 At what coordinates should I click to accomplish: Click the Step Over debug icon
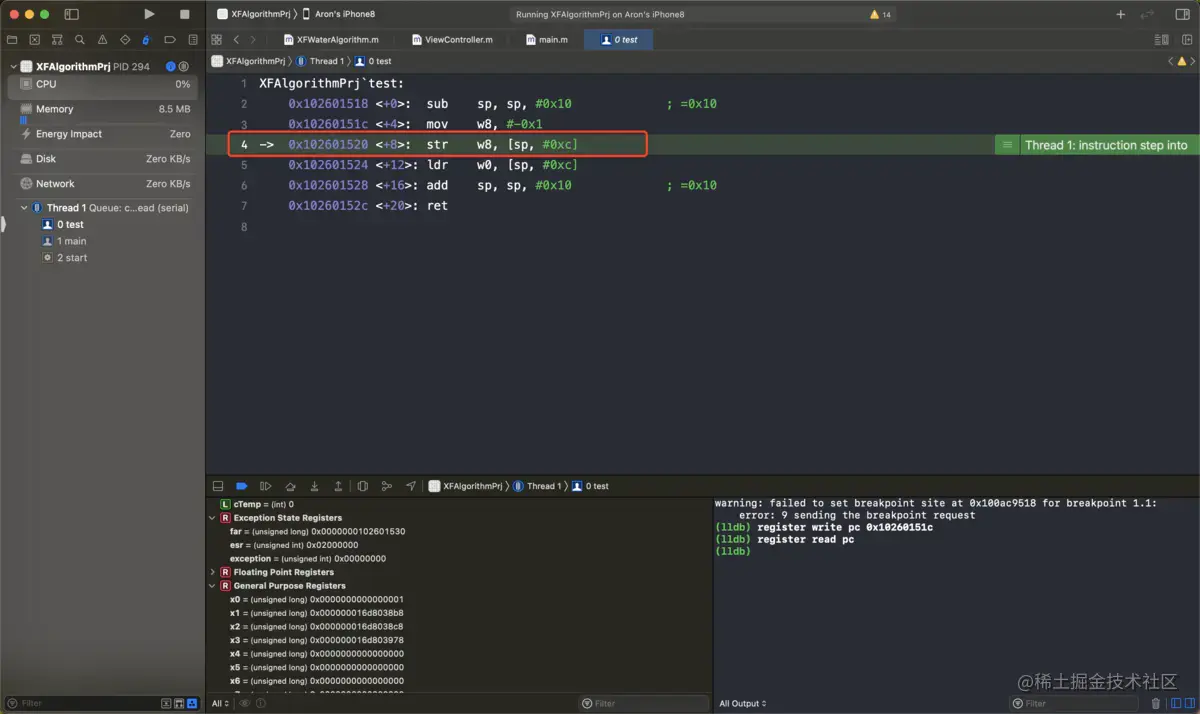coord(290,486)
